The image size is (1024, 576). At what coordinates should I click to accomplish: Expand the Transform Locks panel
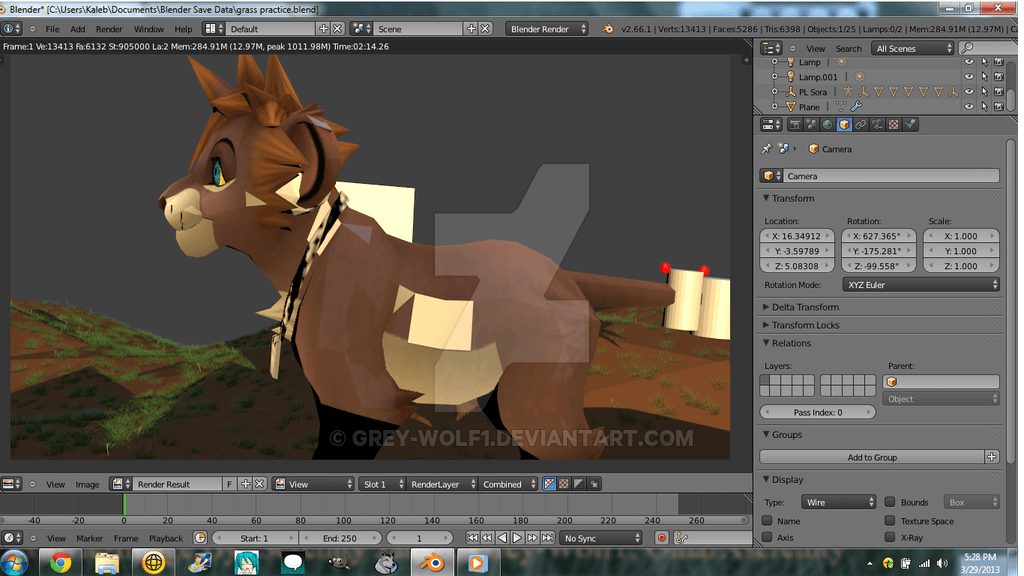801,325
